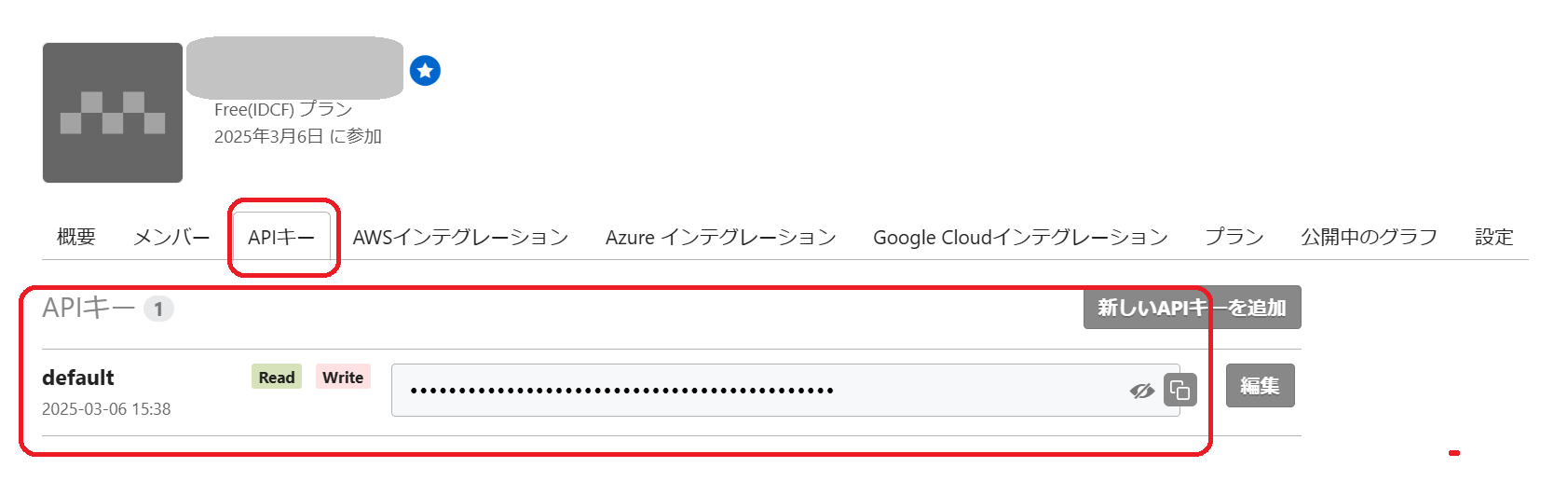Click the blue star badge icon

(x=425, y=71)
